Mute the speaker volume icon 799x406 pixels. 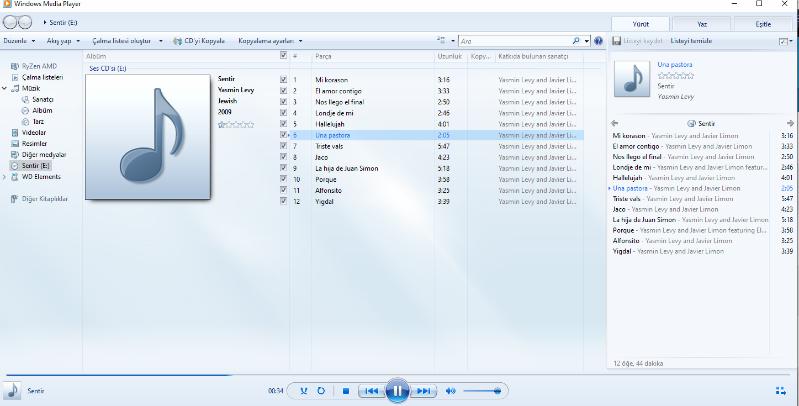(x=450, y=391)
